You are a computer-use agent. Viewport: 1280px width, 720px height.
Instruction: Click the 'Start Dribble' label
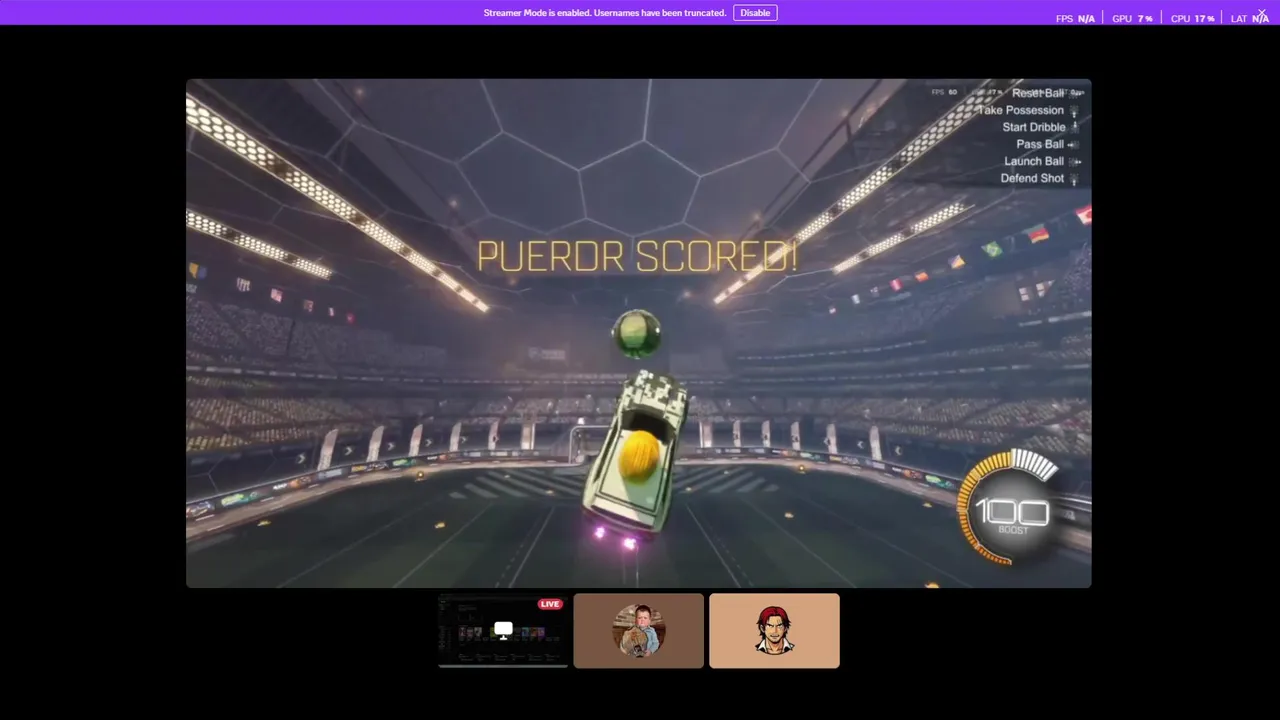click(1034, 127)
